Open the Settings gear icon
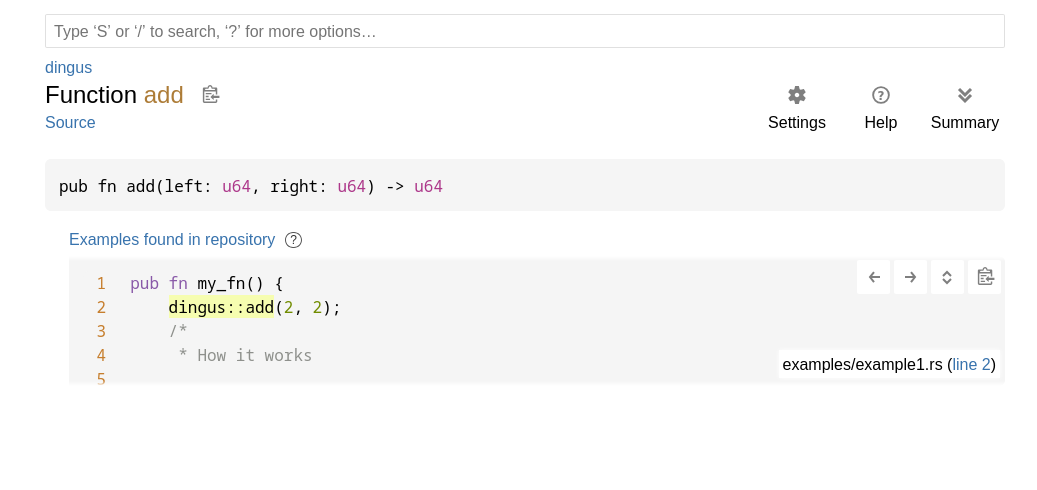 tap(796, 95)
